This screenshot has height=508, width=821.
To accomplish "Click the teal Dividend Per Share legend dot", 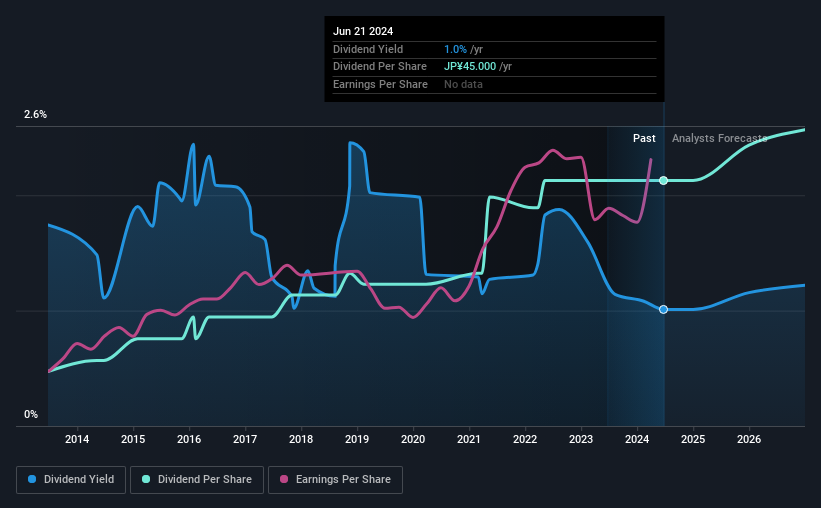I will [146, 479].
